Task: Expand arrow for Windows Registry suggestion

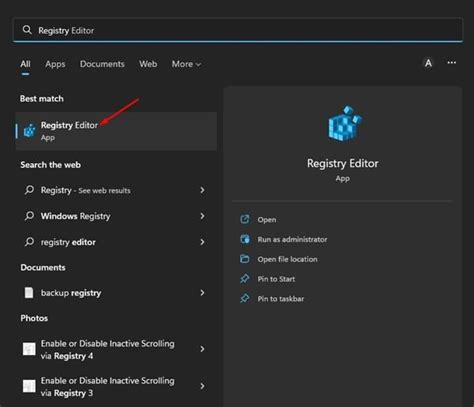Action: click(202, 216)
